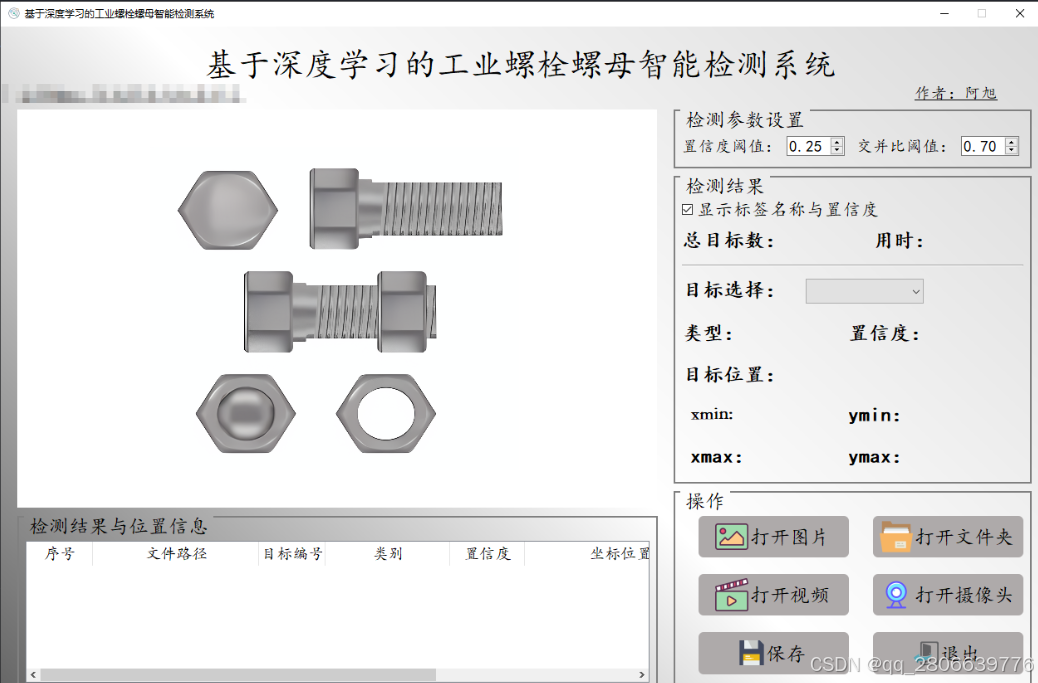Click the 作者：阿旭 author link

point(956,93)
